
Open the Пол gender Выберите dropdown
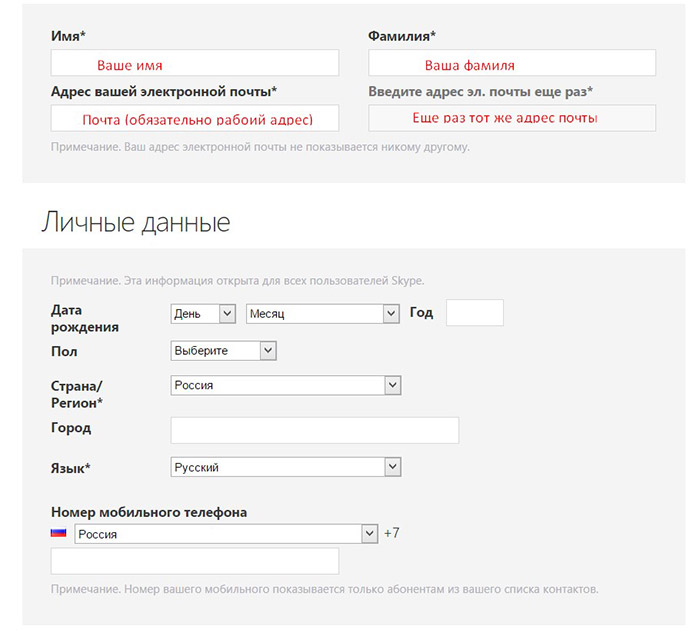[x=224, y=351]
